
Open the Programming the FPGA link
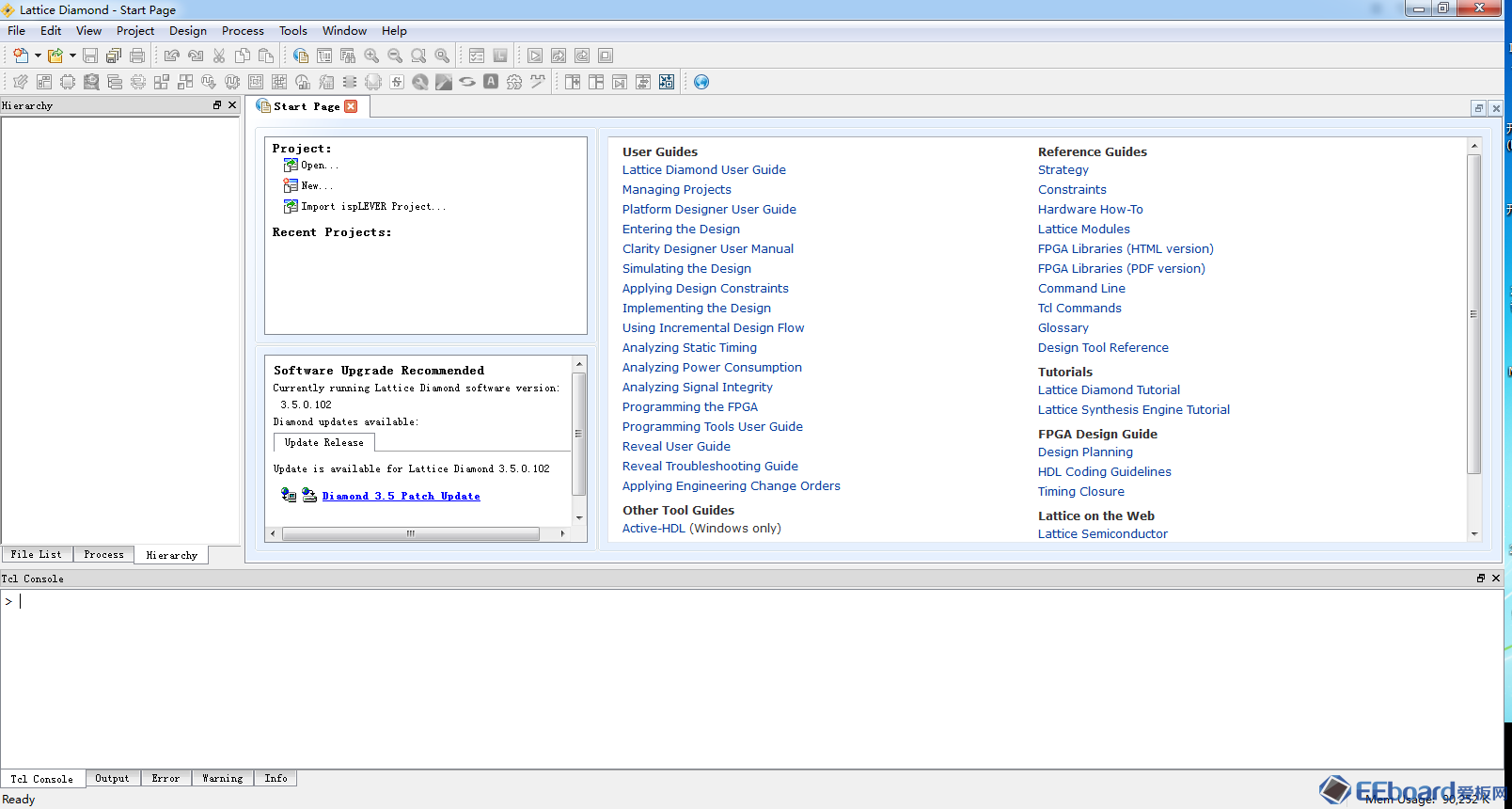690,407
